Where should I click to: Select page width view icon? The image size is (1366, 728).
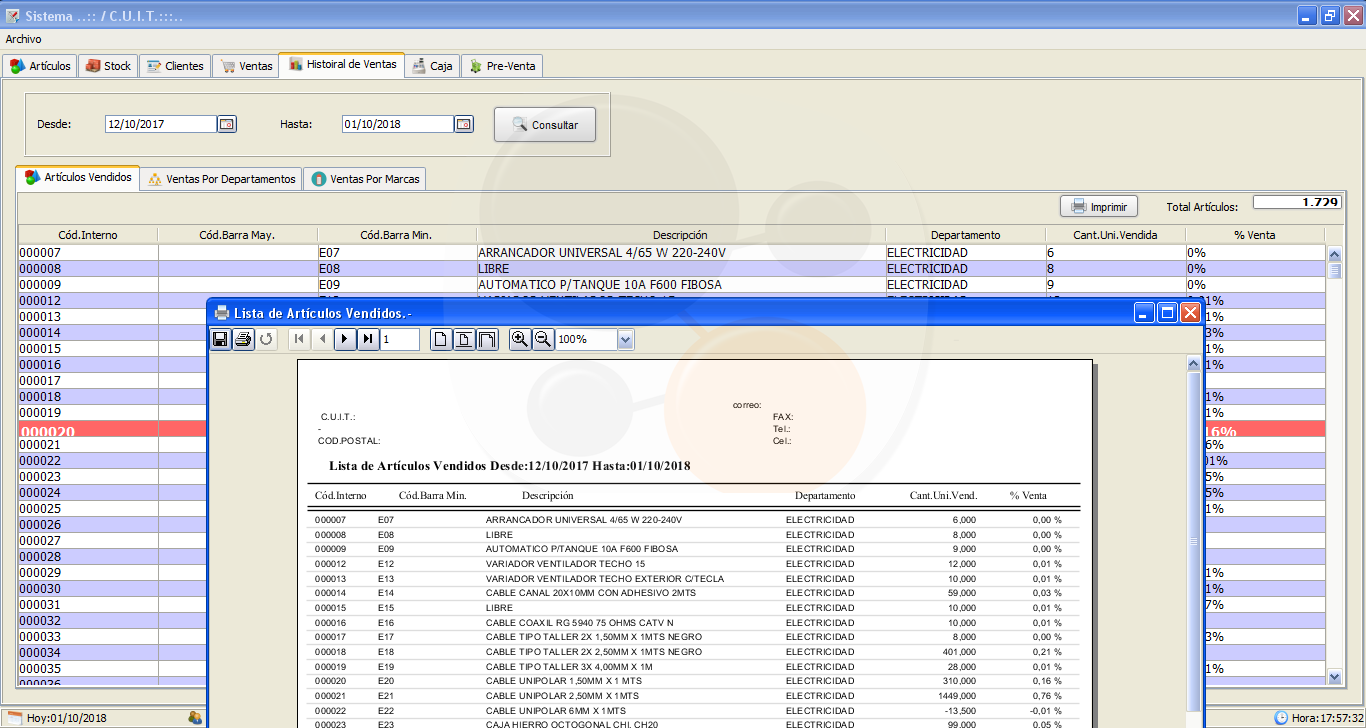464,340
